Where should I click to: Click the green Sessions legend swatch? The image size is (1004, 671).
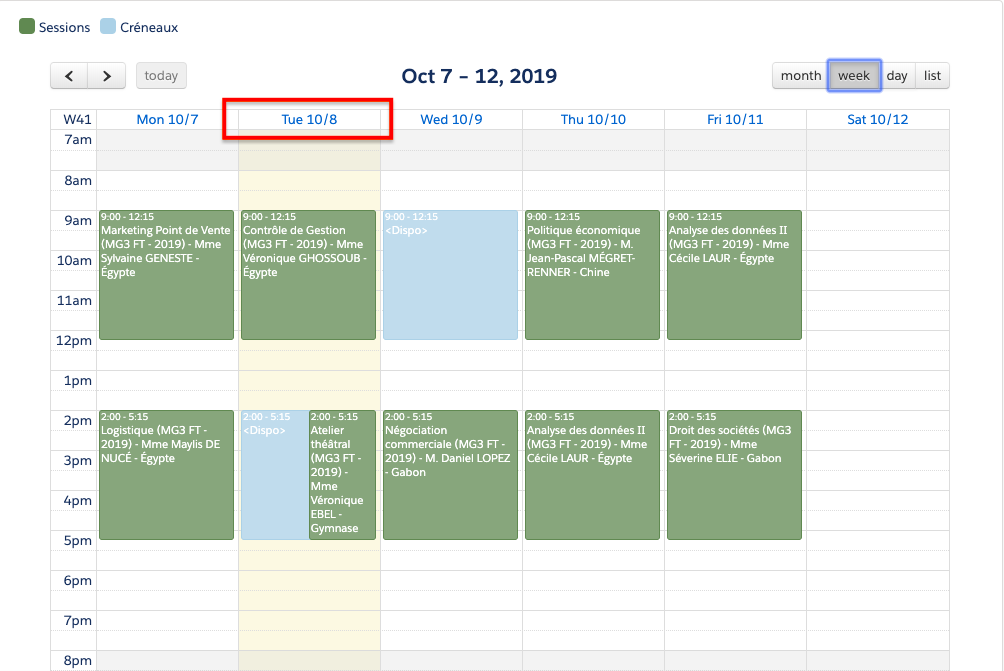27,27
